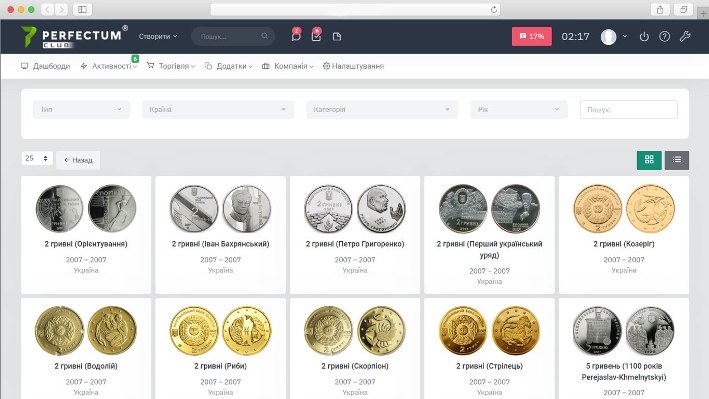This screenshot has width=709, height=399.
Task: Open the help question mark icon
Action: click(664, 37)
